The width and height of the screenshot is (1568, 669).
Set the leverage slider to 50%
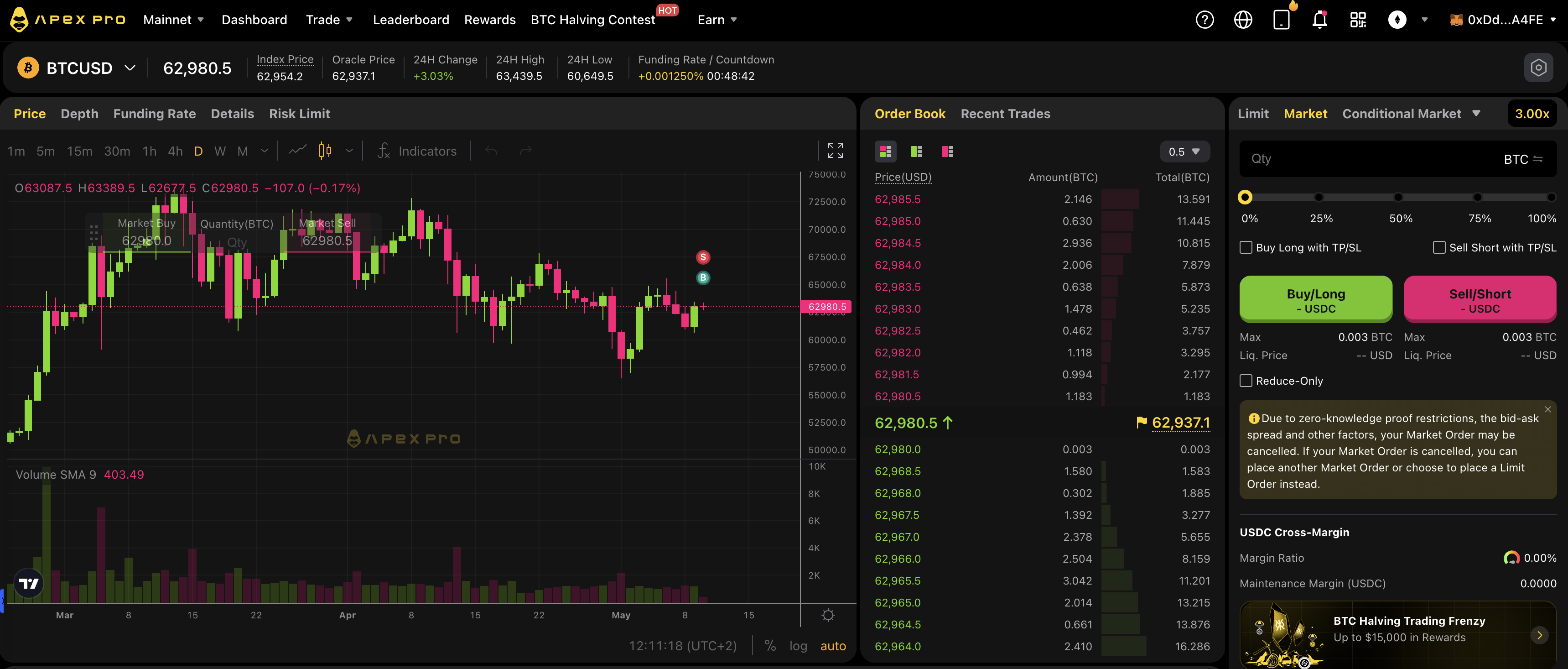[x=1399, y=198]
